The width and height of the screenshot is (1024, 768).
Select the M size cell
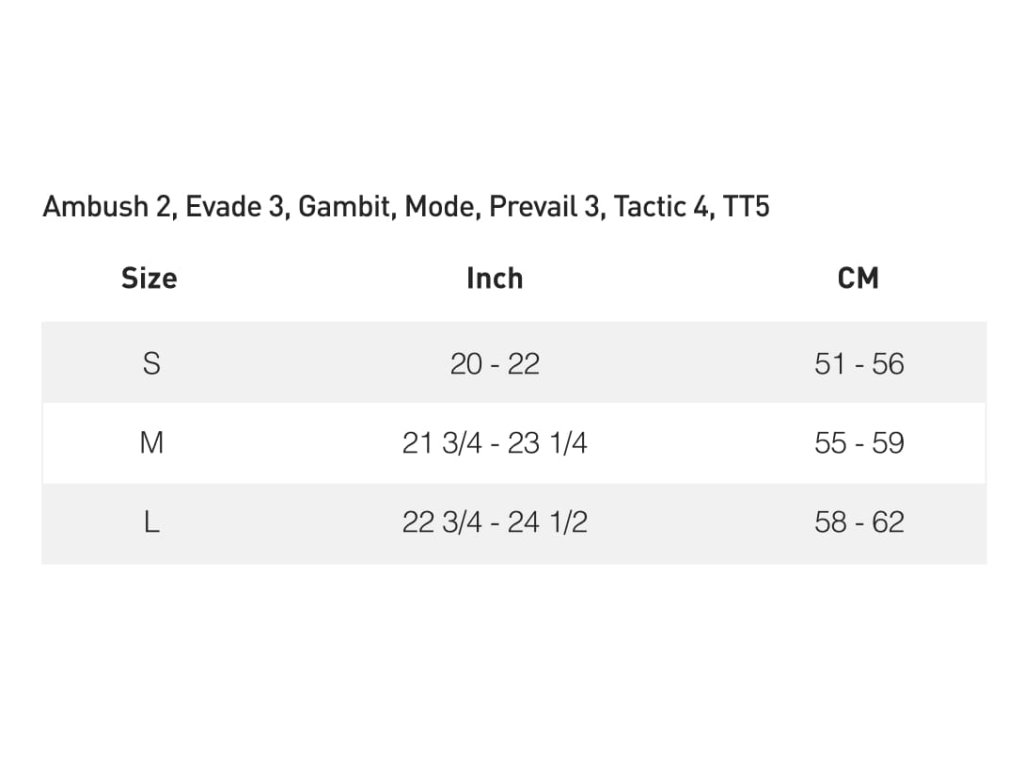click(x=152, y=443)
